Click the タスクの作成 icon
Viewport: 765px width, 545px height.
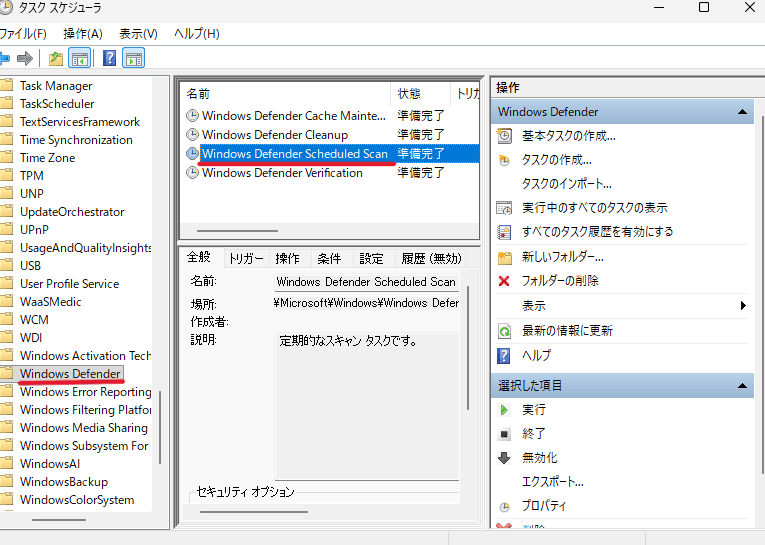(x=504, y=160)
